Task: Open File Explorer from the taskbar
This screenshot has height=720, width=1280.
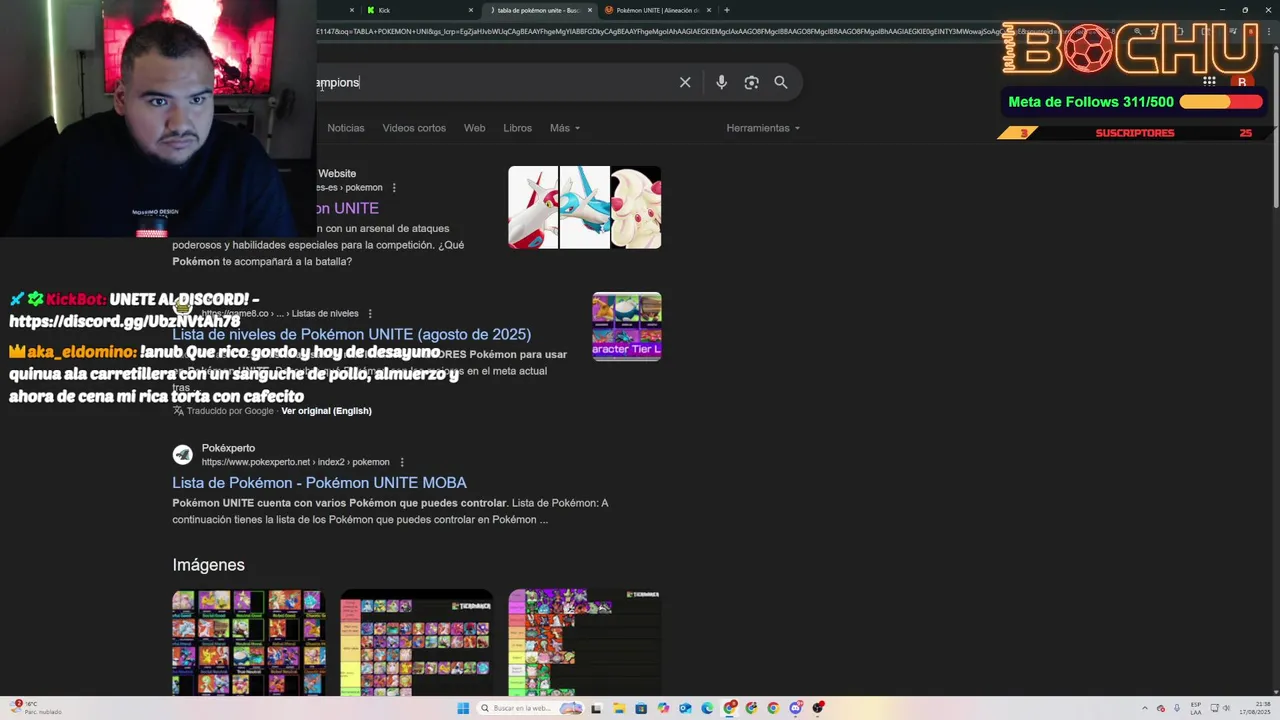Action: click(x=619, y=708)
